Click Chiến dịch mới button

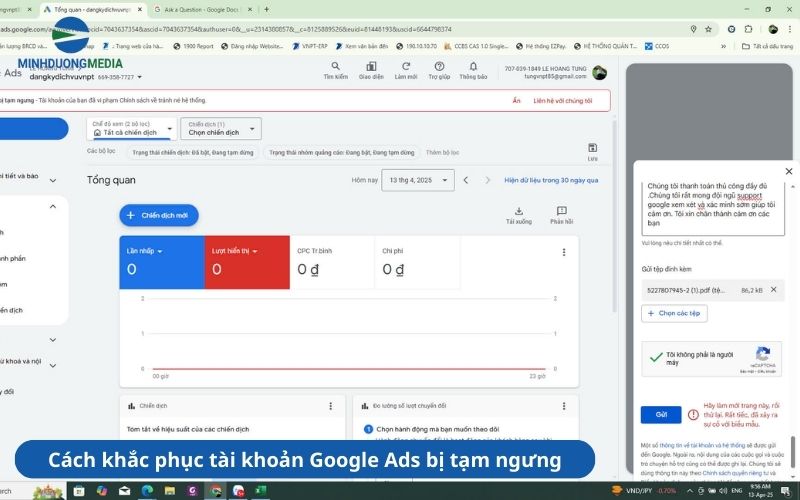click(x=159, y=215)
